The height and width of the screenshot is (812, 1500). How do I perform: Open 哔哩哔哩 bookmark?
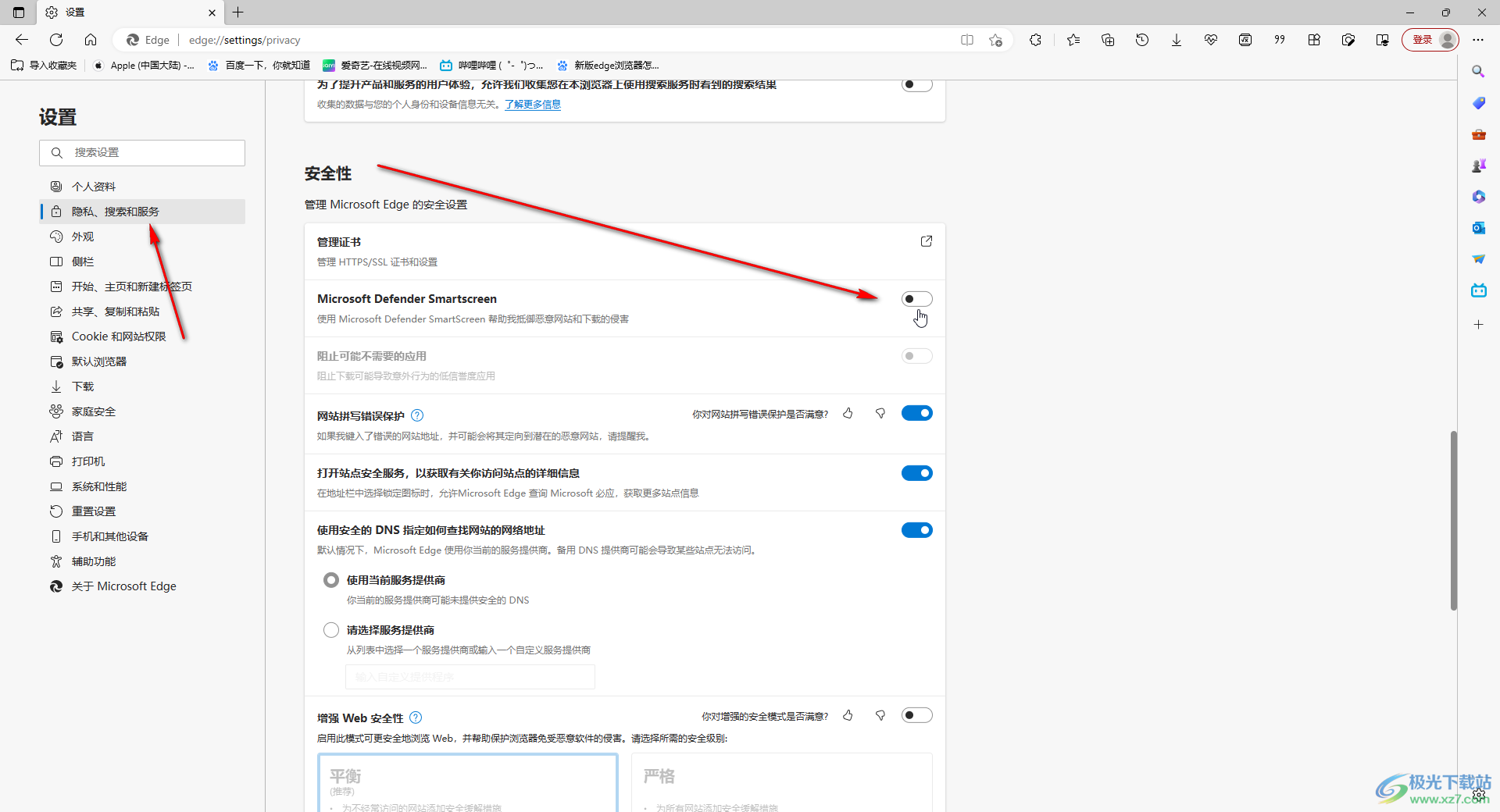click(491, 66)
